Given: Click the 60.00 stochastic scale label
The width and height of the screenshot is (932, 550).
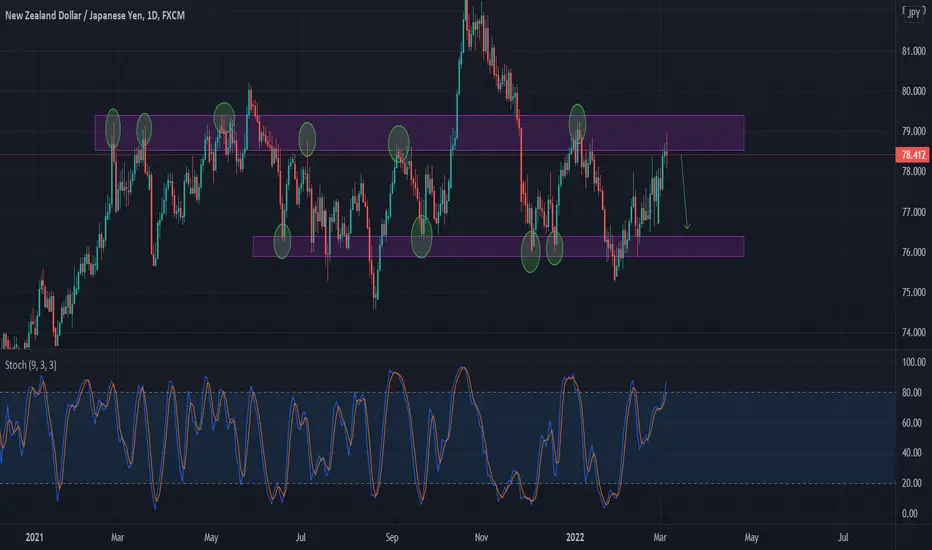Looking at the screenshot, I should pyautogui.click(x=912, y=423).
